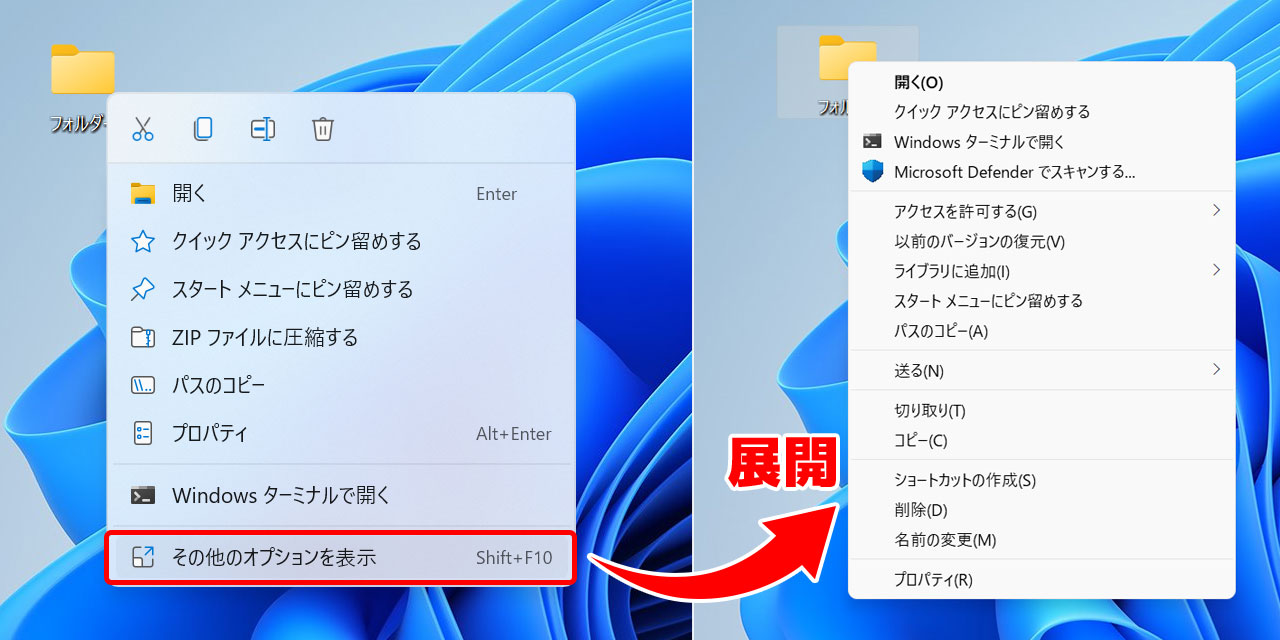Select 名前の変更(M)
The height and width of the screenshot is (640, 1280).
point(1042,540)
